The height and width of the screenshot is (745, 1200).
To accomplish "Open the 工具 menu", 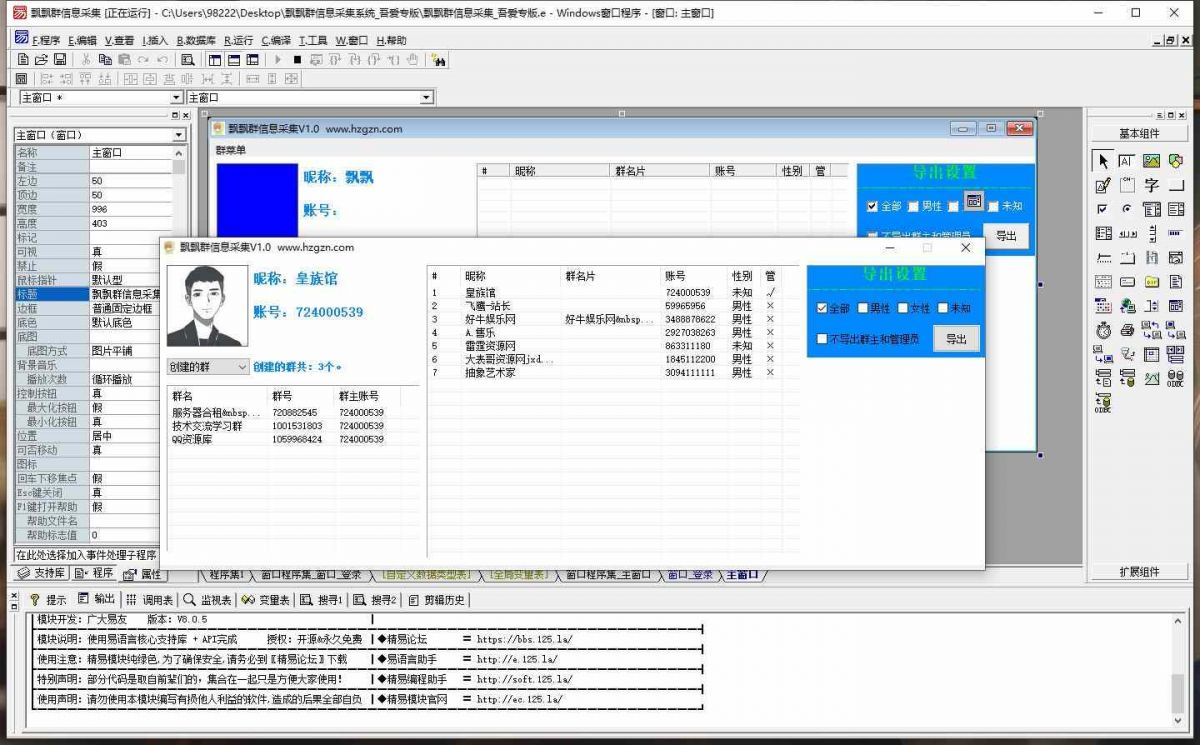I will (x=312, y=41).
